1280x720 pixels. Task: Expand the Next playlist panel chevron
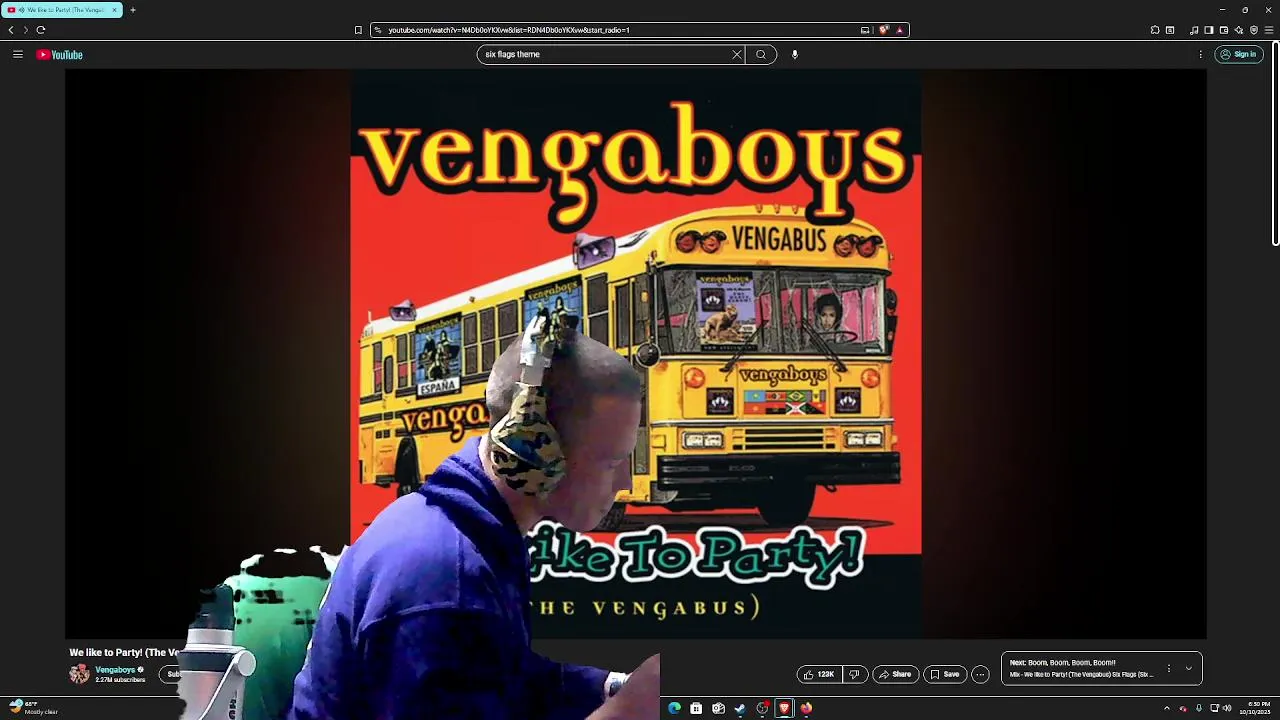point(1188,668)
